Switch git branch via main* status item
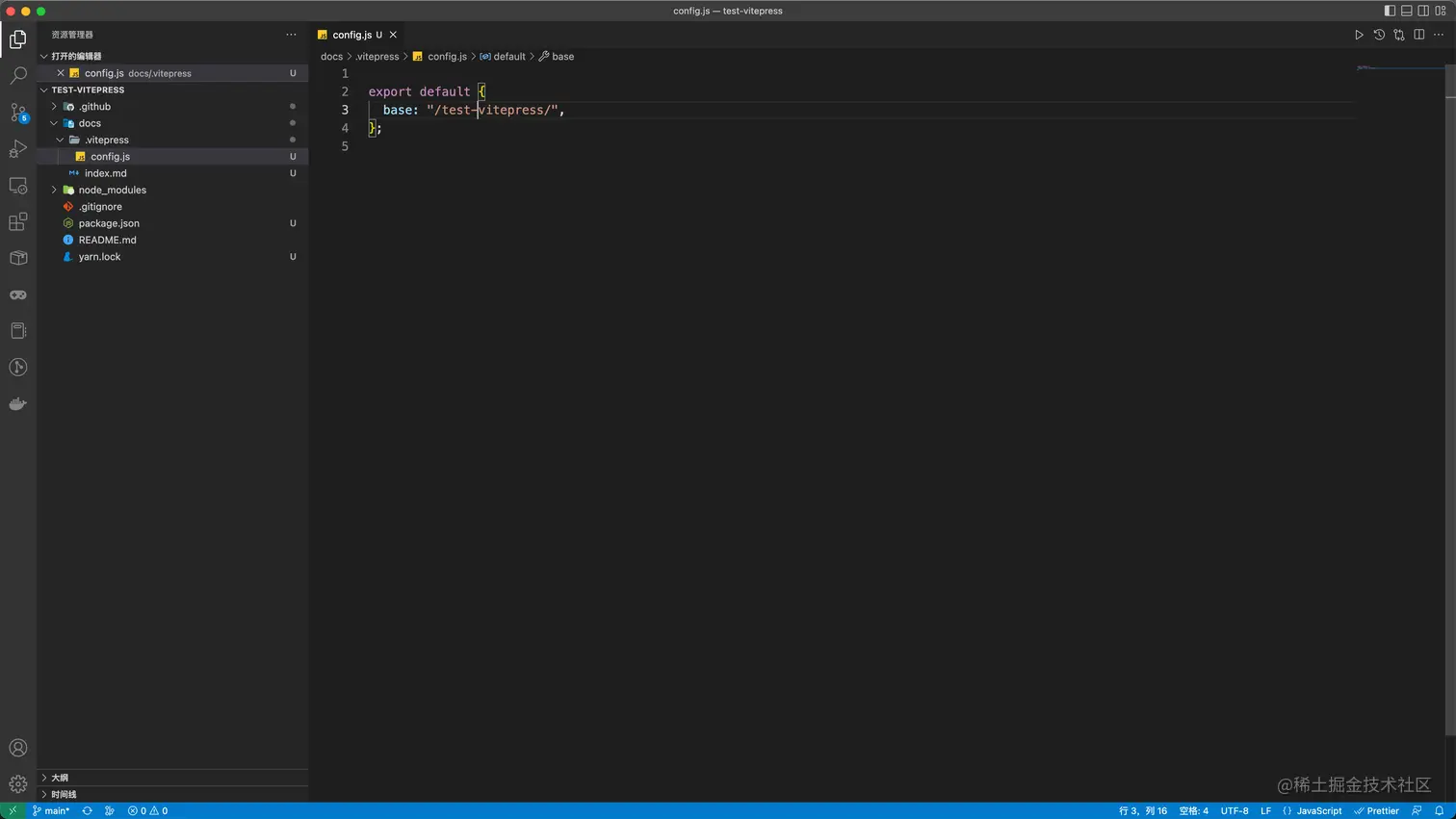 tap(51, 810)
